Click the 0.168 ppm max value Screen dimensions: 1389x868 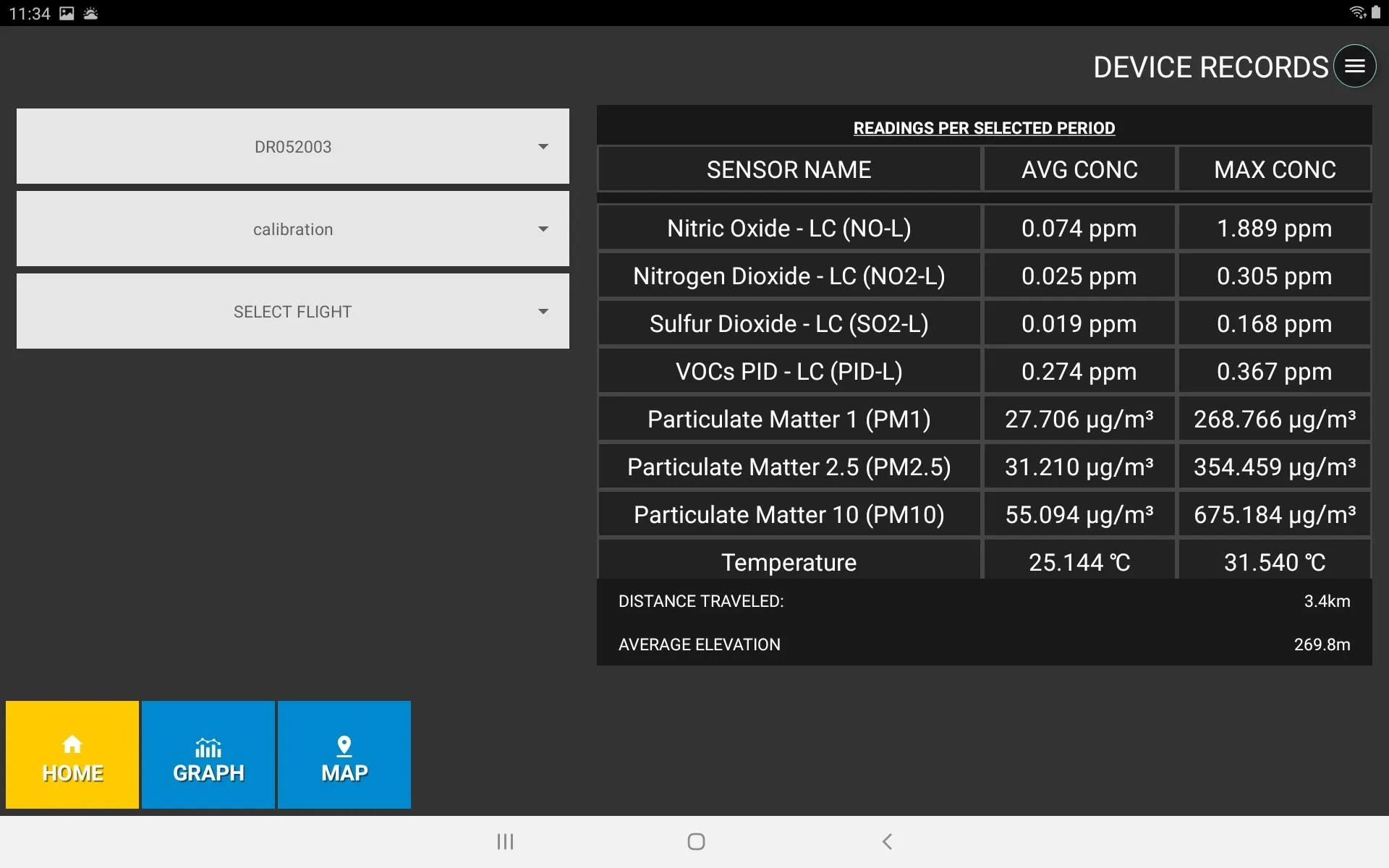click(x=1275, y=323)
